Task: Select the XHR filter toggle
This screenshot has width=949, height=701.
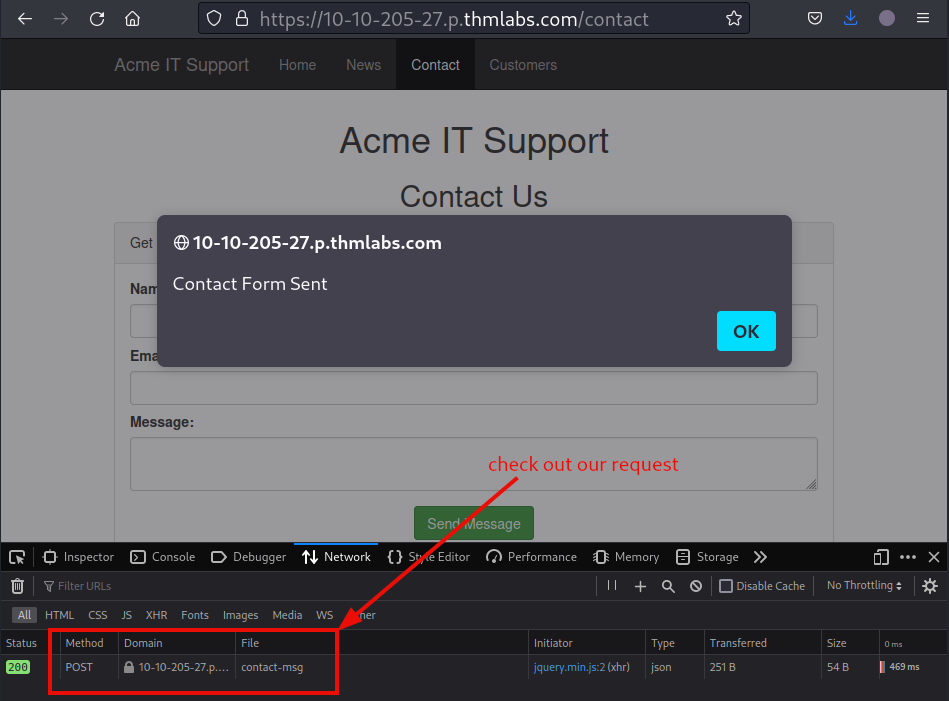Action: [156, 615]
